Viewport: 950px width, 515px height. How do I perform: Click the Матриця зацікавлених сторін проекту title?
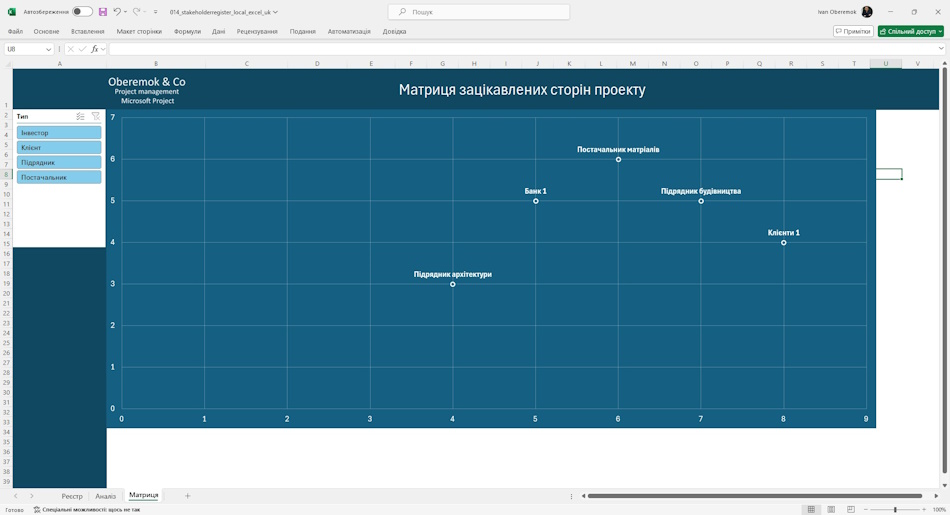point(522,90)
